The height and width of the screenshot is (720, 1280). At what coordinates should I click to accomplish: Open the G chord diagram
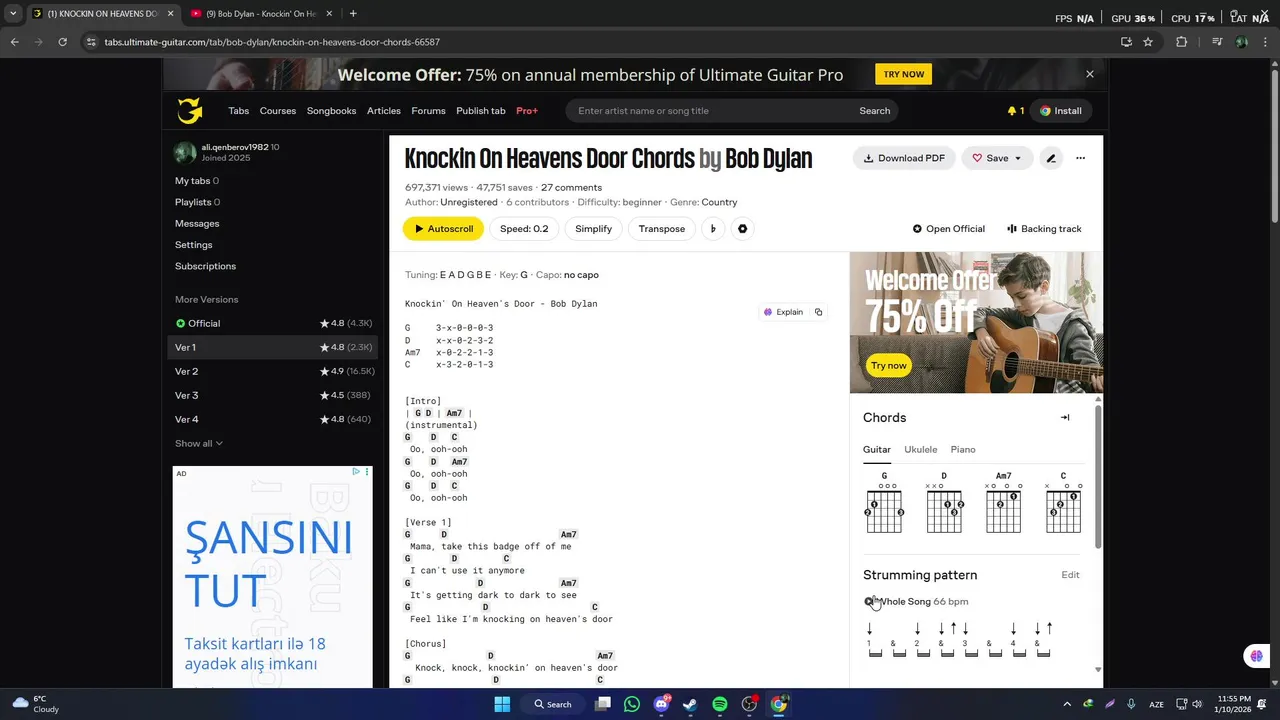tap(884, 503)
